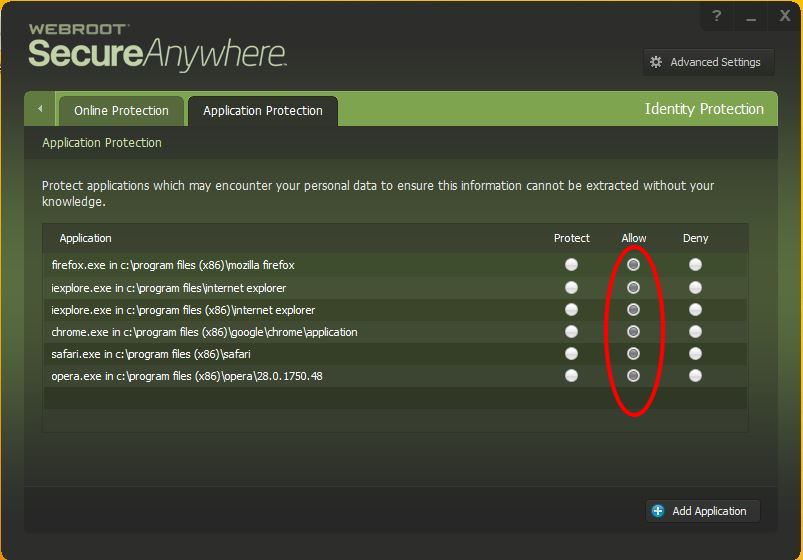Switch to the Online Protection tab
803x560 pixels.
121,111
